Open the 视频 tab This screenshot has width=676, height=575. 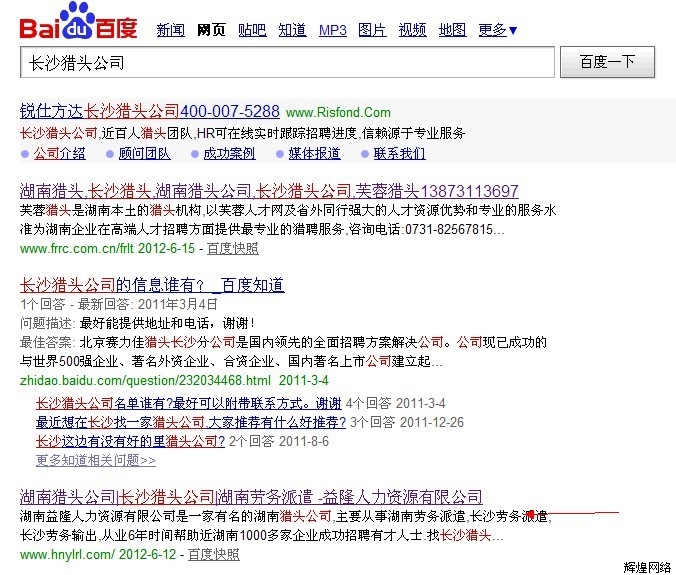click(413, 30)
